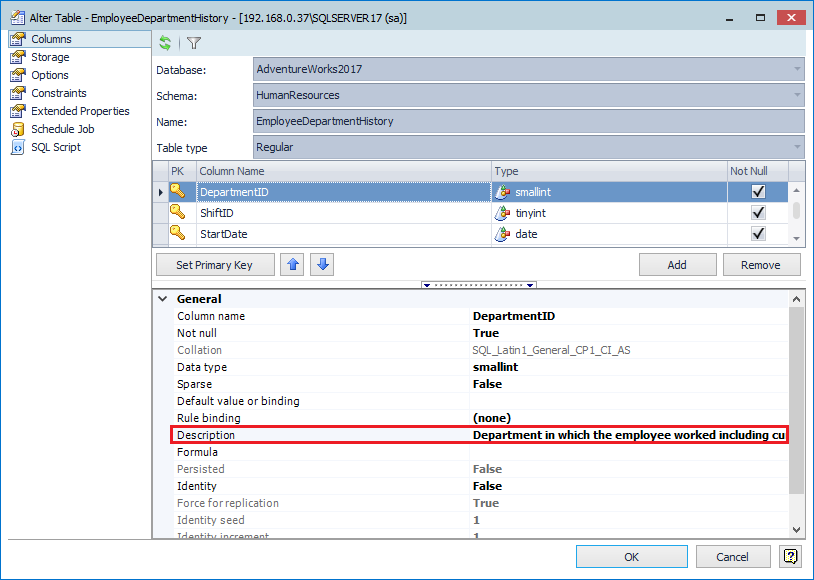814x580 pixels.
Task: Toggle Not Null checkbox for StartDate
Action: [x=758, y=233]
